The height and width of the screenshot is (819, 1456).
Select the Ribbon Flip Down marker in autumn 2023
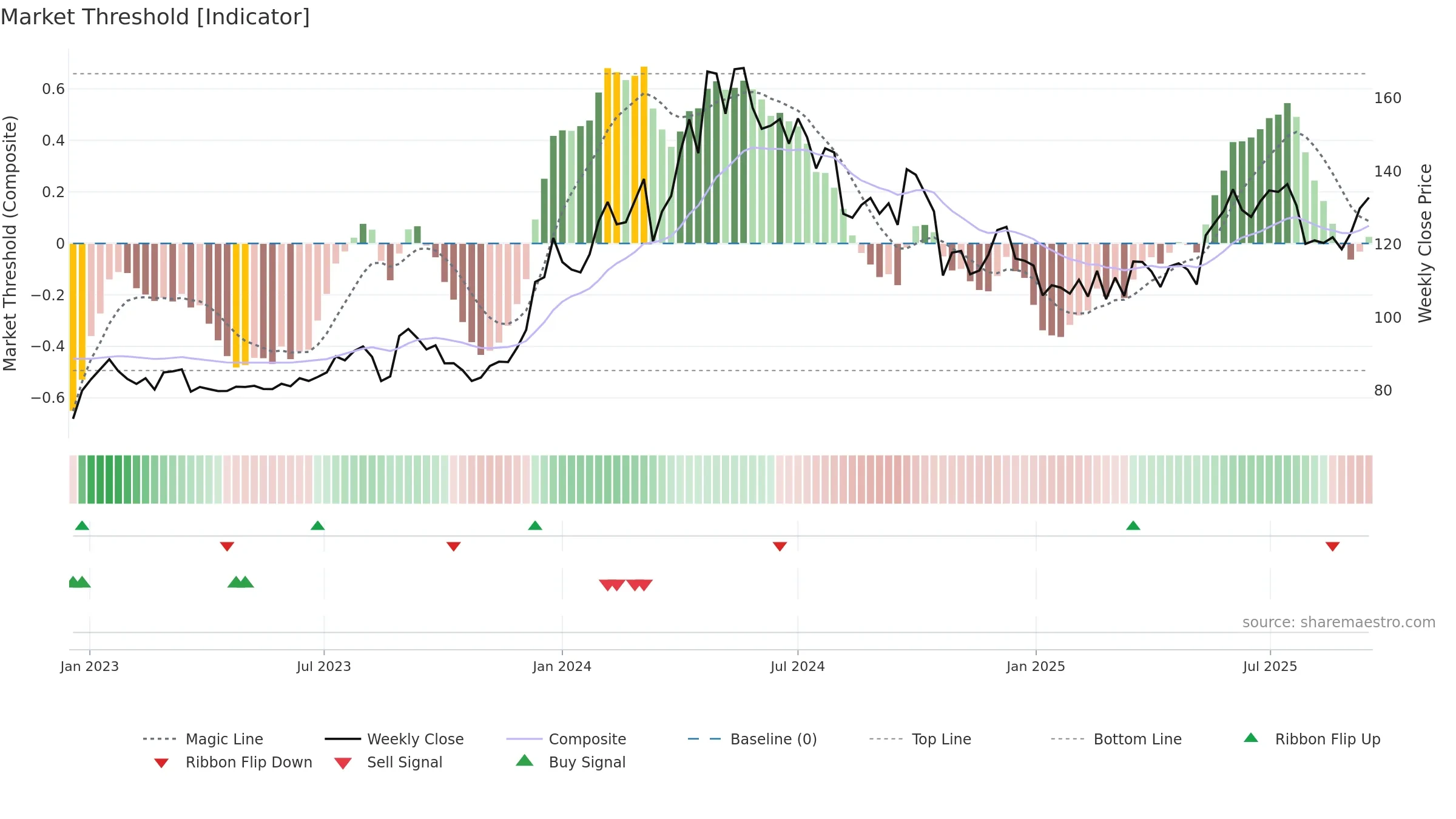(x=453, y=547)
